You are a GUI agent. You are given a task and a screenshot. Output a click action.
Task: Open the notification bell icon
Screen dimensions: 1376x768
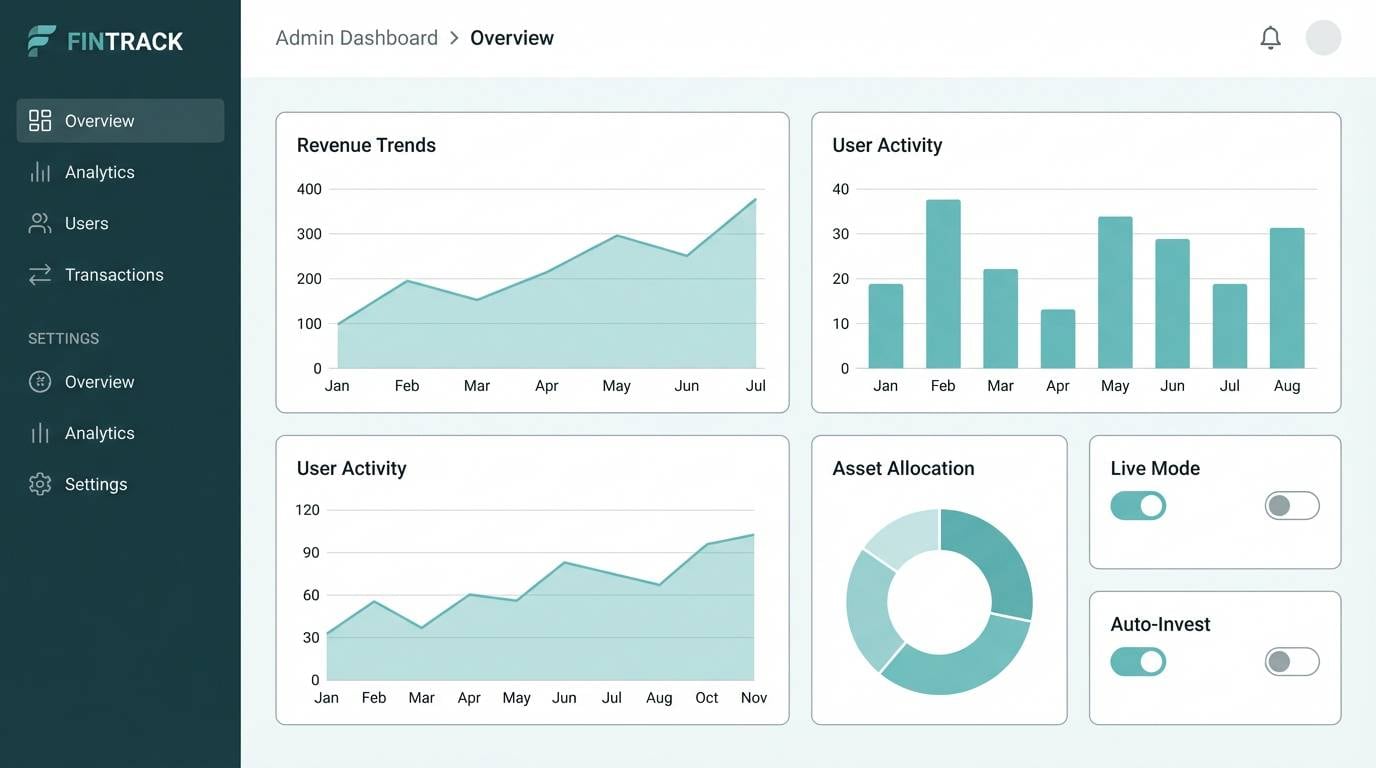1270,37
